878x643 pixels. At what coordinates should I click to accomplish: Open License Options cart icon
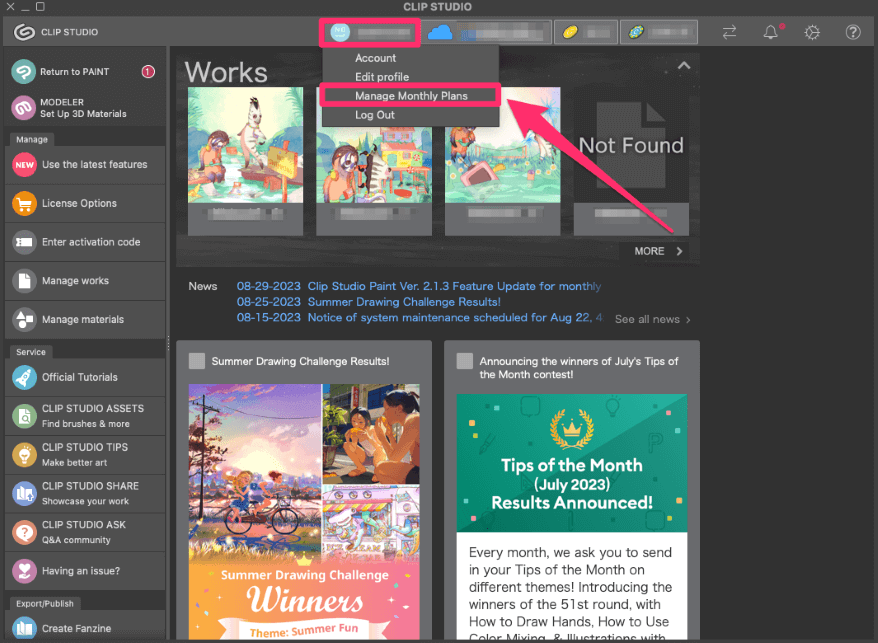point(24,203)
